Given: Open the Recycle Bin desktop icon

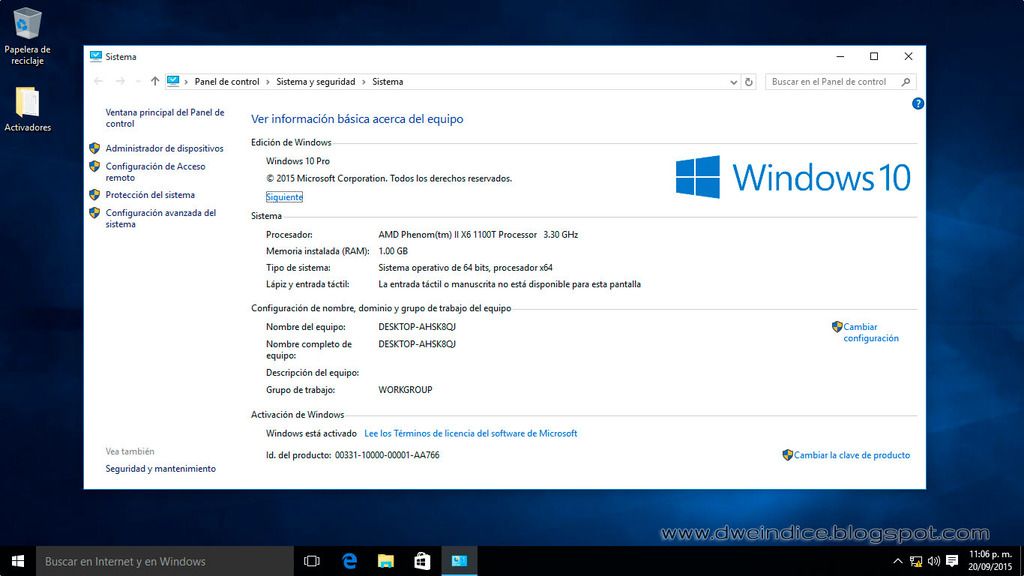Looking at the screenshot, I should pos(28,24).
